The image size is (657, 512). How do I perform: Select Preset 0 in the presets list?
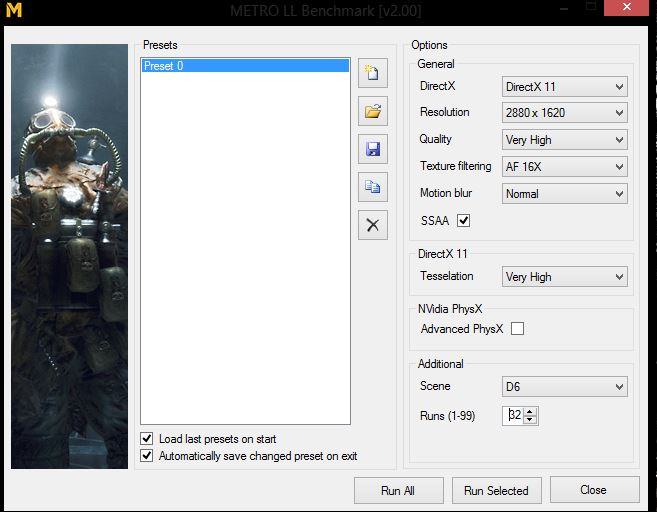(245, 66)
